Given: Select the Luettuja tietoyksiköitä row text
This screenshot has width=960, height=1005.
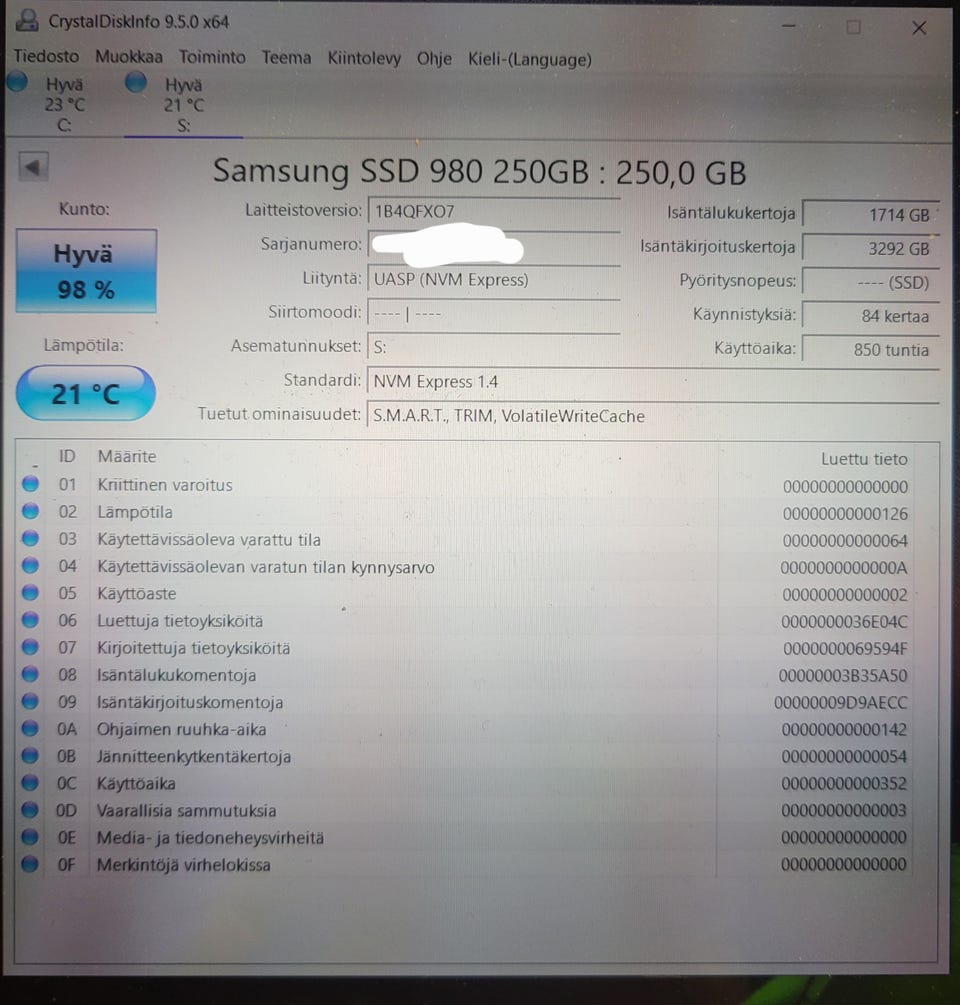Looking at the screenshot, I should click(x=180, y=620).
